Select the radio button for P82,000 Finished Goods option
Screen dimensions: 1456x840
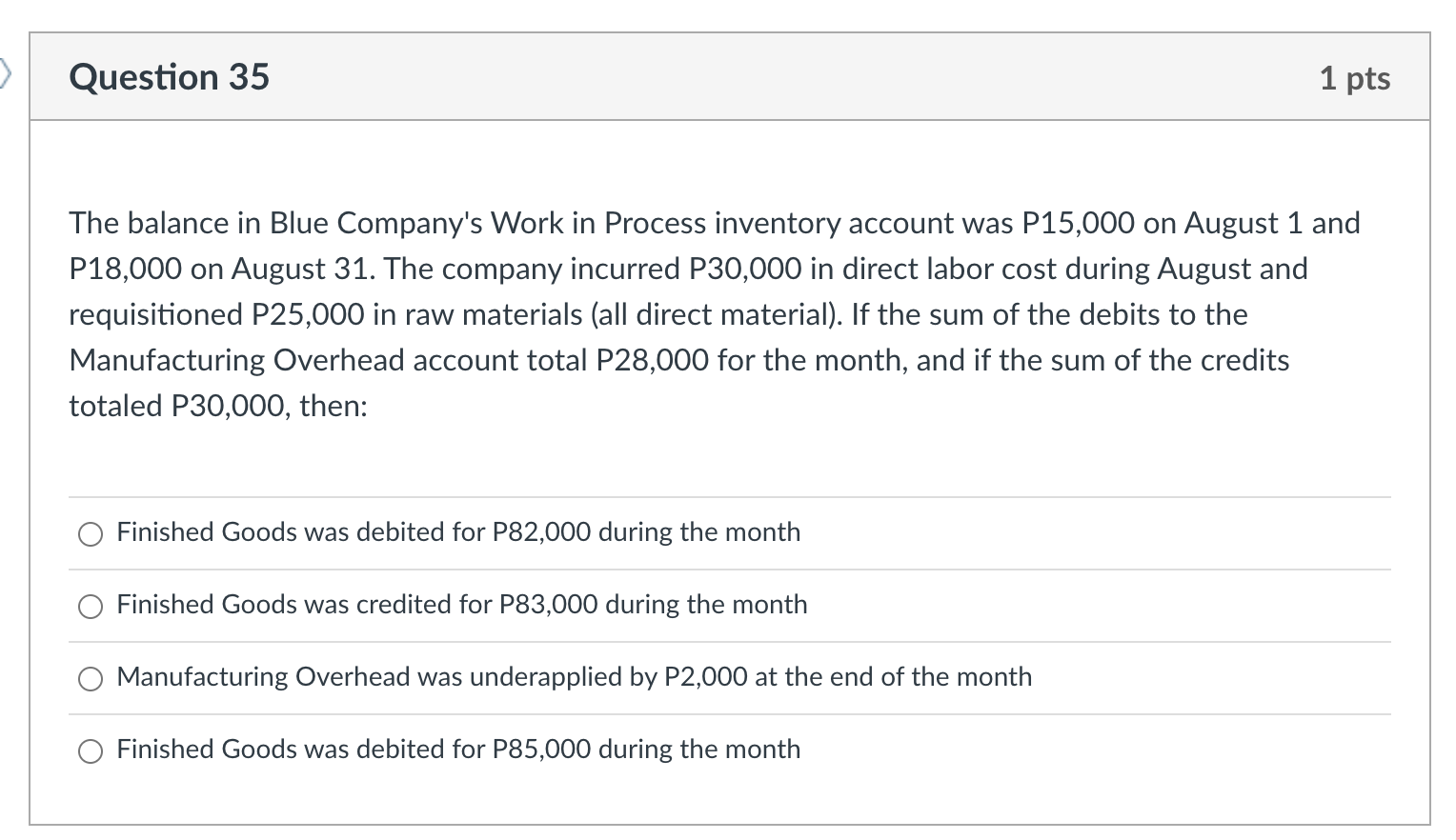(91, 533)
